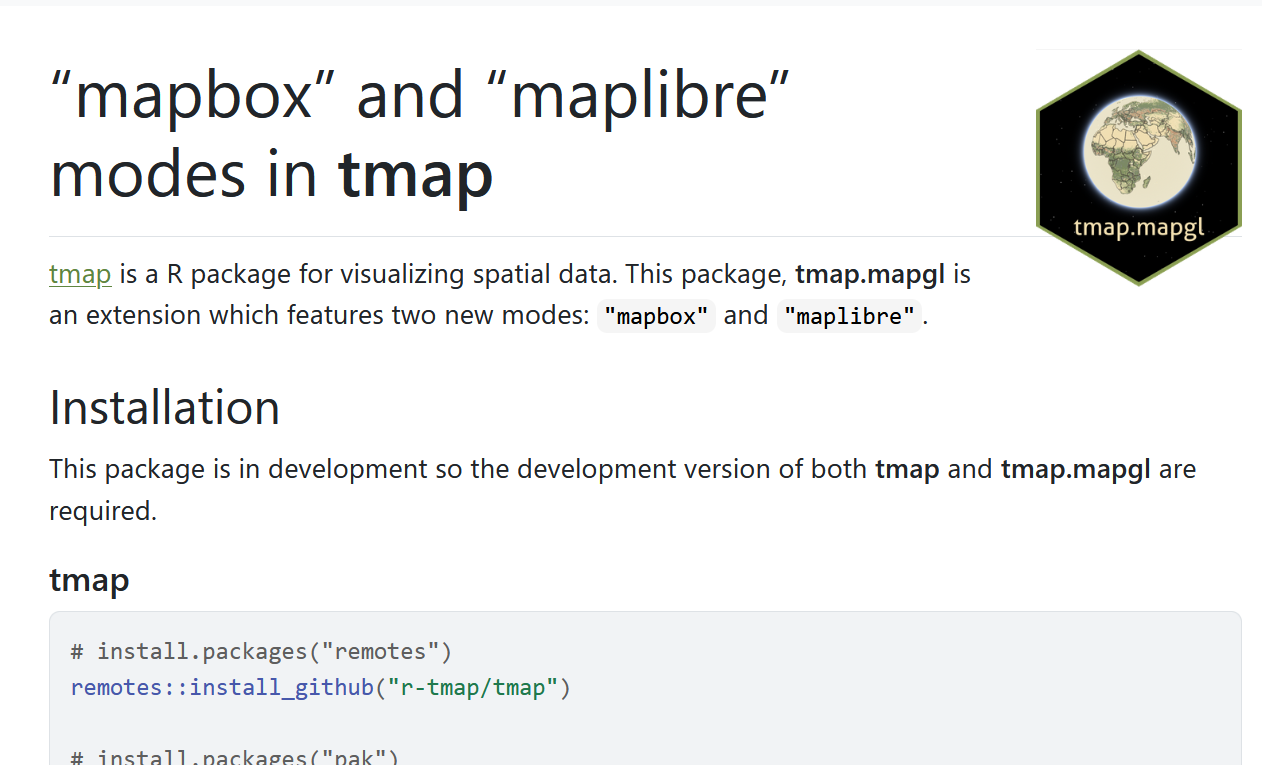This screenshot has width=1262, height=765.
Task: Click the inline code "maplibre" snippet
Action: (849, 317)
